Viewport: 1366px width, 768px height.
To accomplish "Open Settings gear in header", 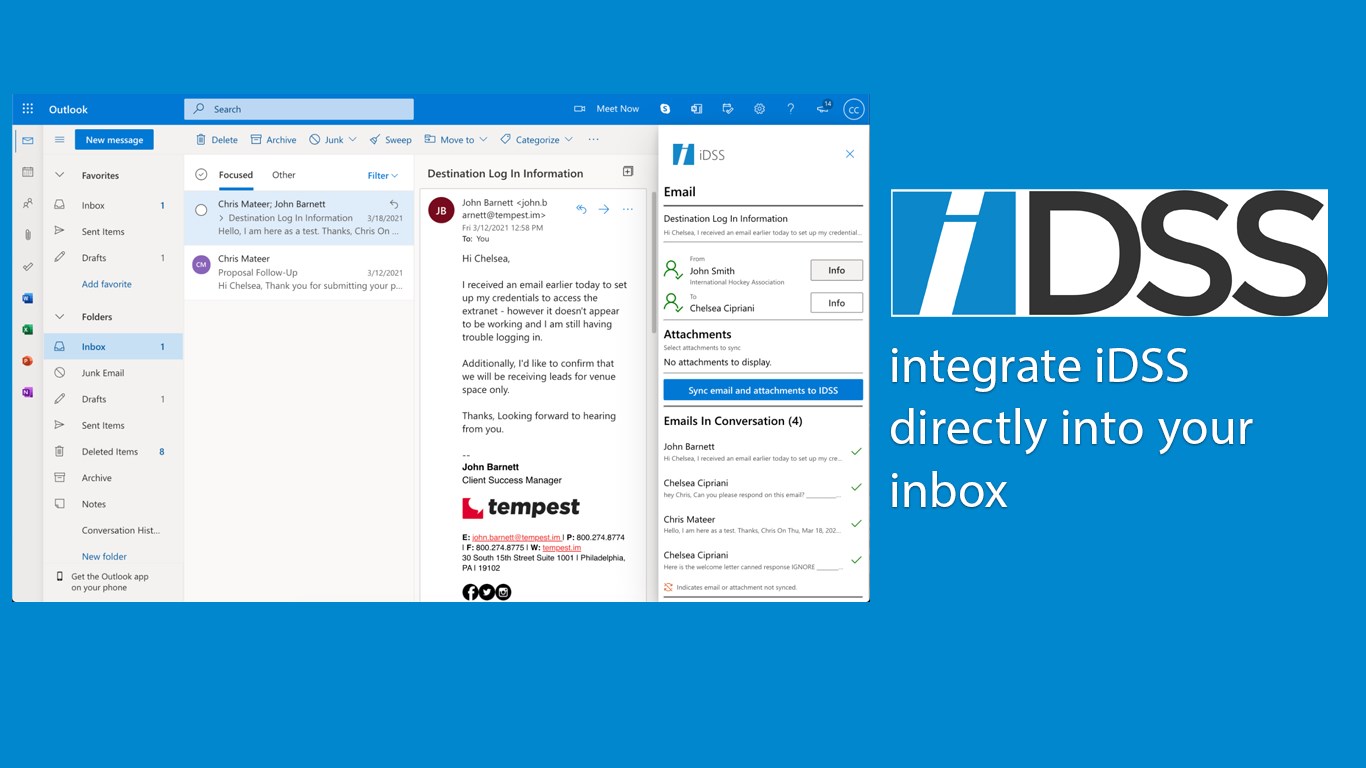I will (x=759, y=109).
